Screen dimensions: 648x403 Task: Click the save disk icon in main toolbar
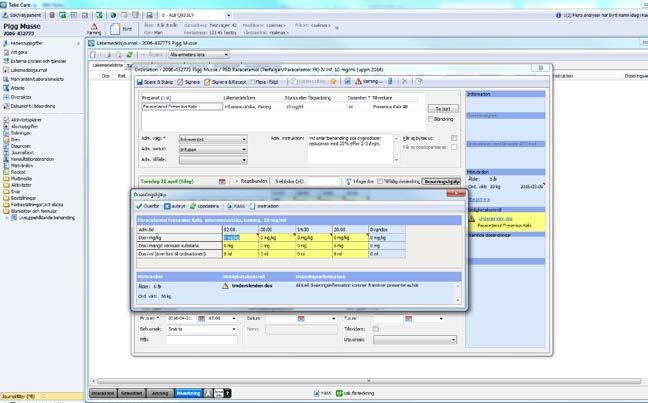(x=150, y=15)
